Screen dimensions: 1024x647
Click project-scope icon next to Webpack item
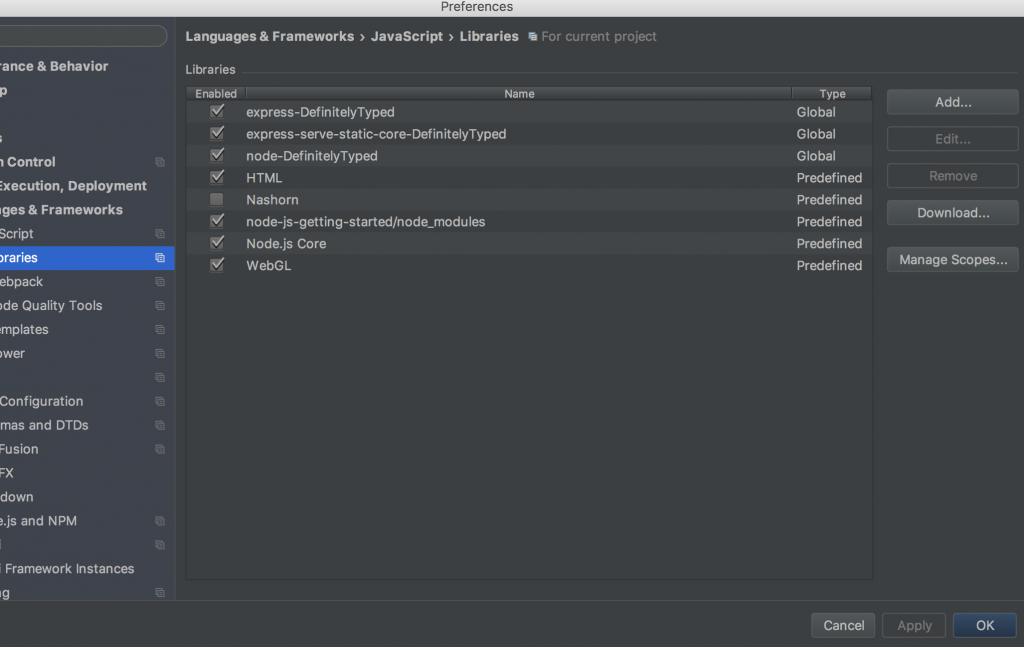[x=159, y=282]
